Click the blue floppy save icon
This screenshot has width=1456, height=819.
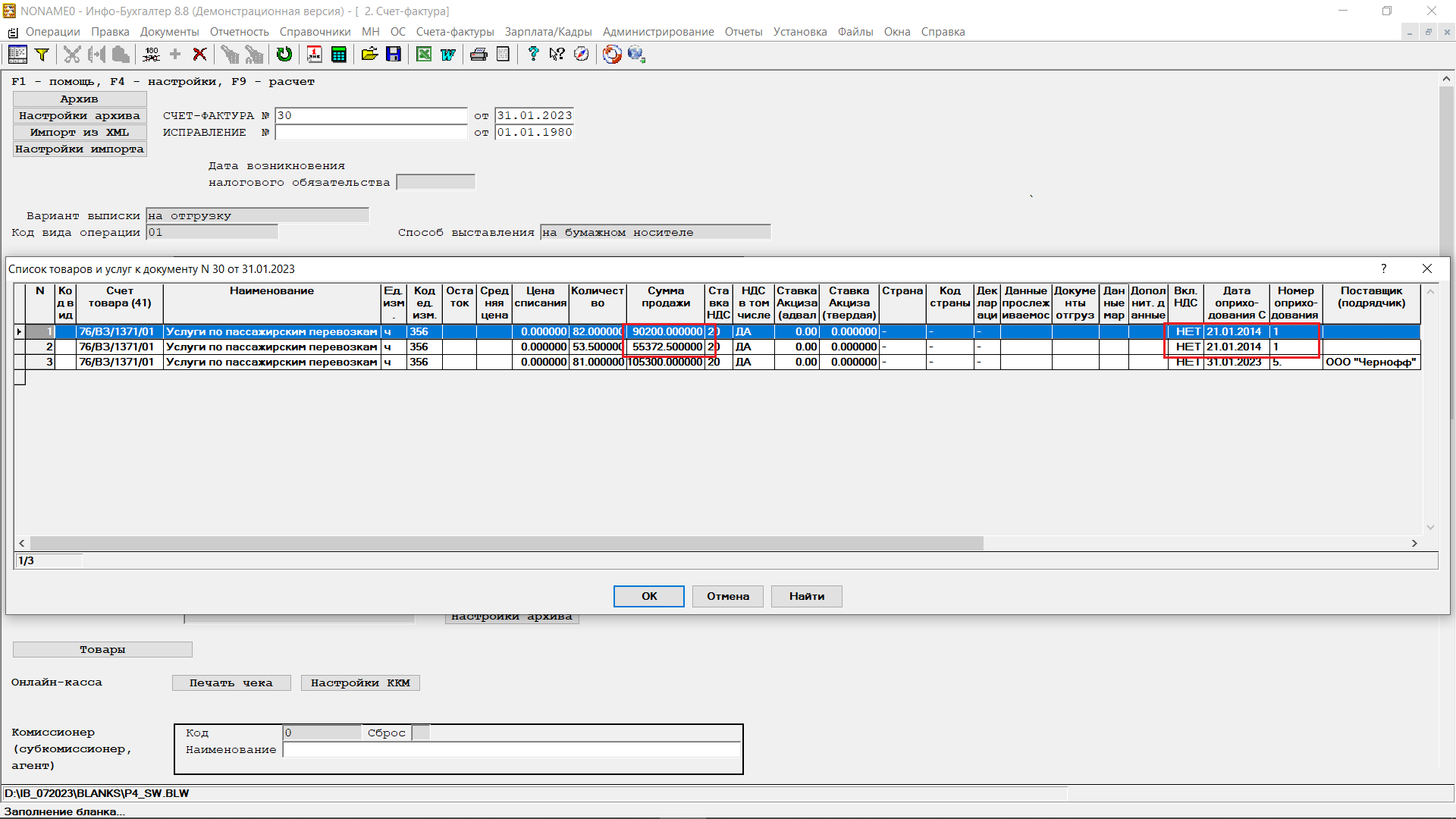click(394, 54)
